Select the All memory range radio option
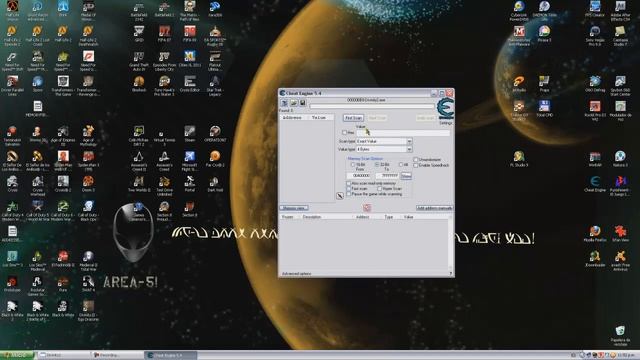 click(401, 164)
